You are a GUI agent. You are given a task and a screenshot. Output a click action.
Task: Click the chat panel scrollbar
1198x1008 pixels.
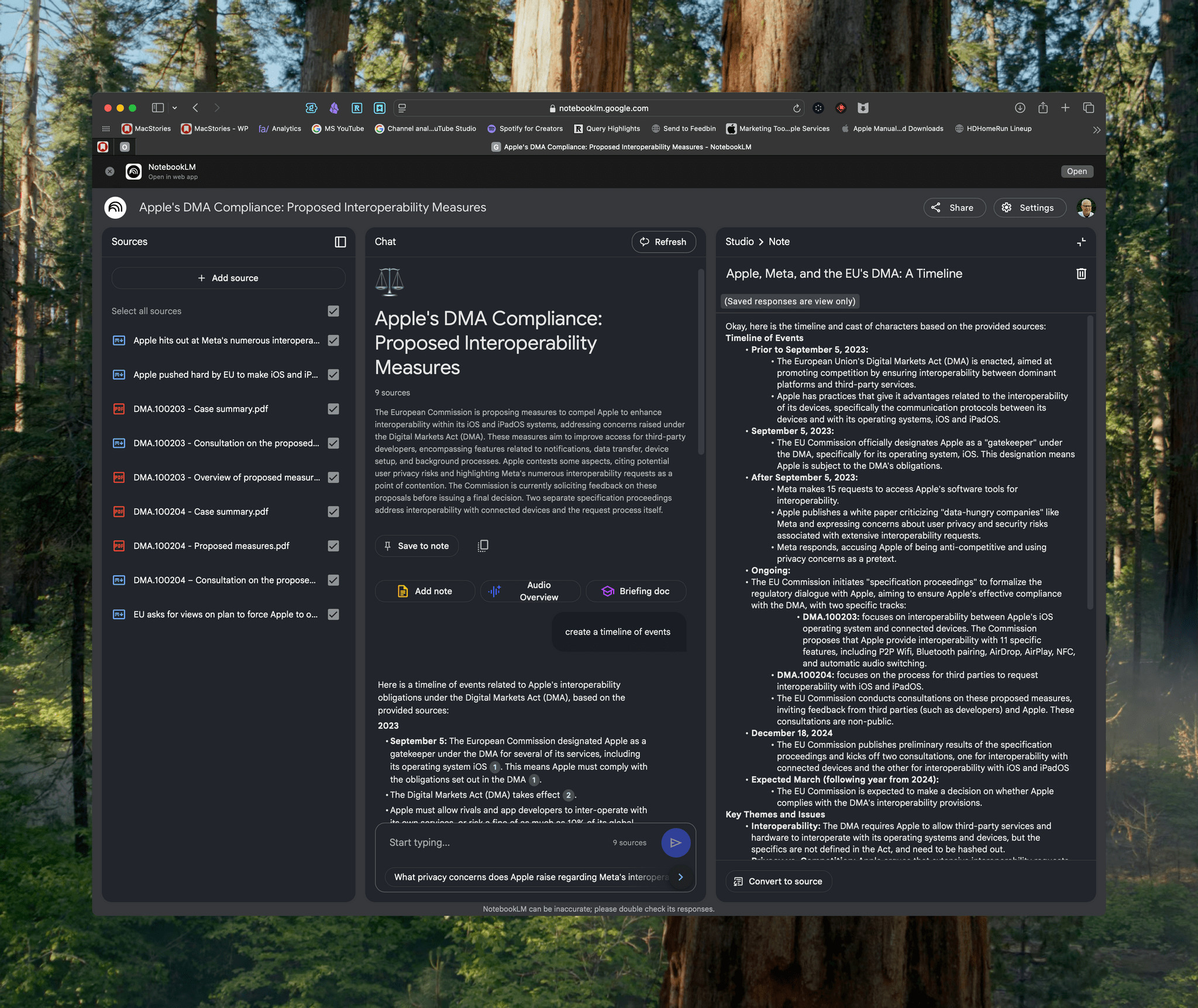[x=701, y=363]
